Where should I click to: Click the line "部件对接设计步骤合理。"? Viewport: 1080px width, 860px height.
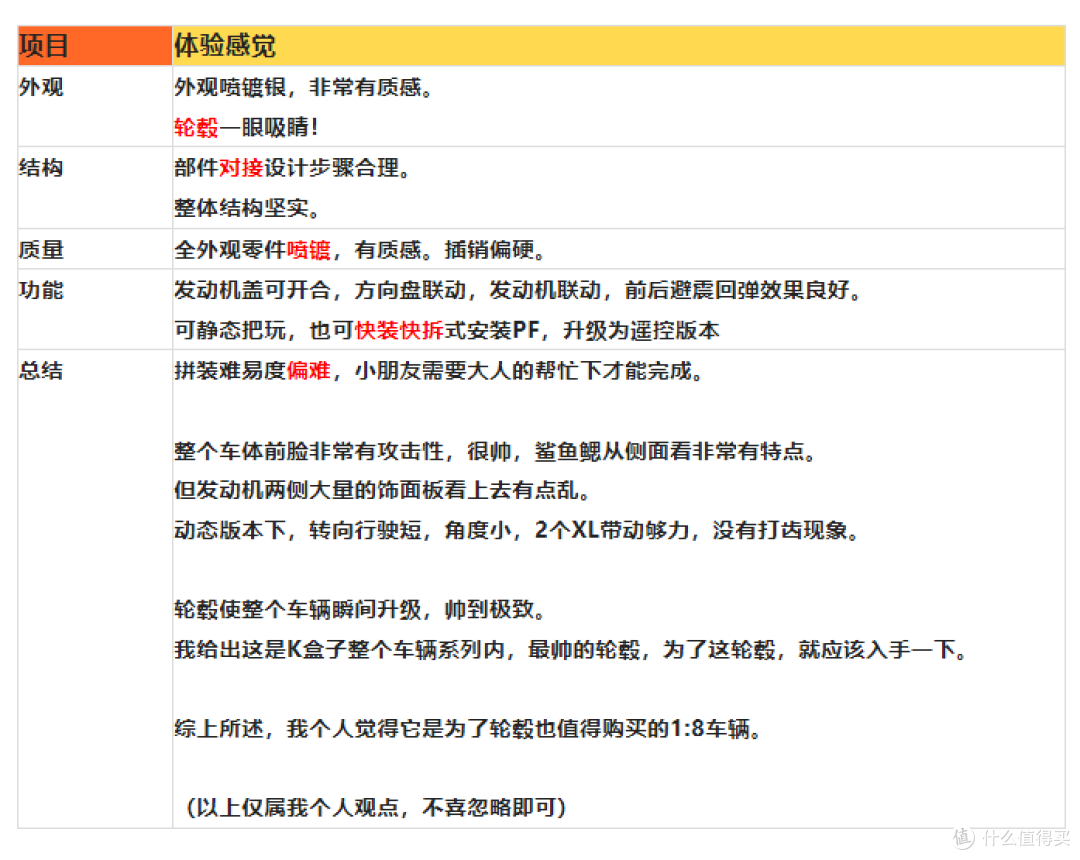tap(293, 168)
